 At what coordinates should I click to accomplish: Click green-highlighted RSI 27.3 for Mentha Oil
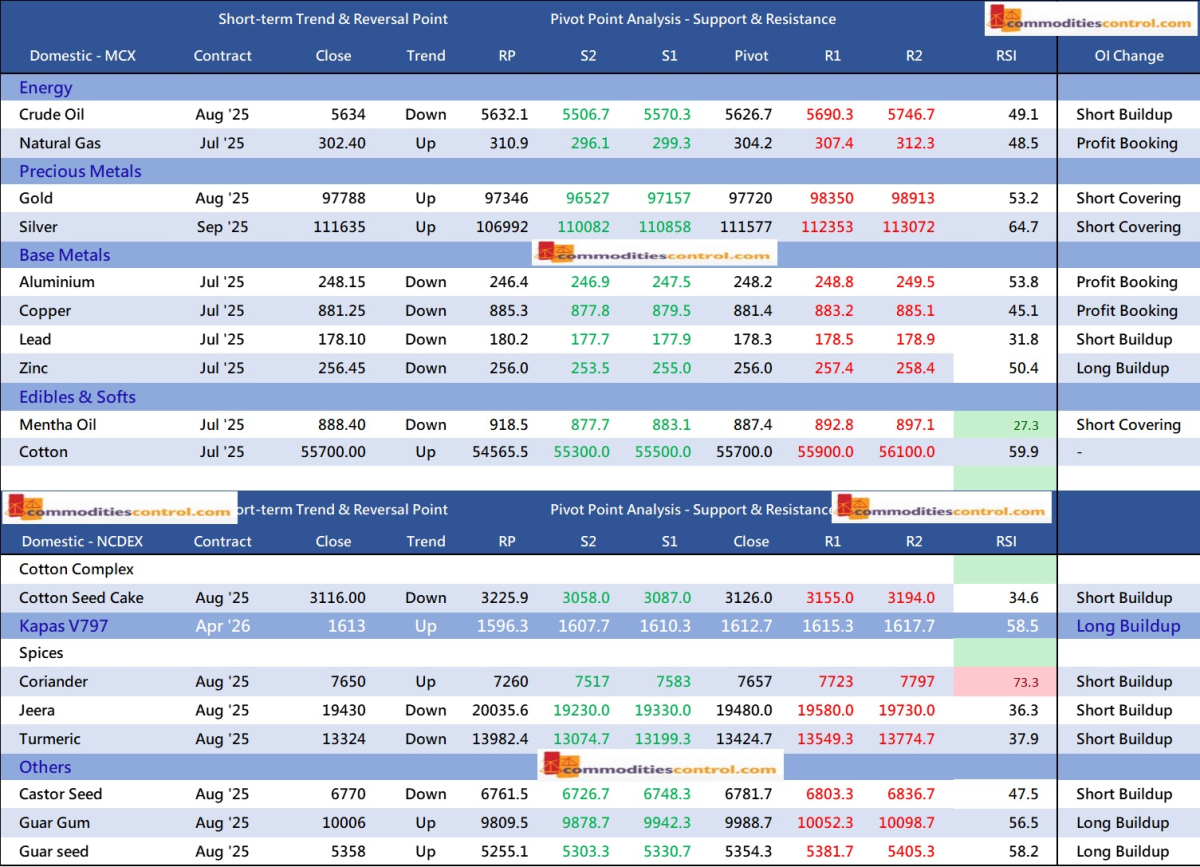(1005, 425)
